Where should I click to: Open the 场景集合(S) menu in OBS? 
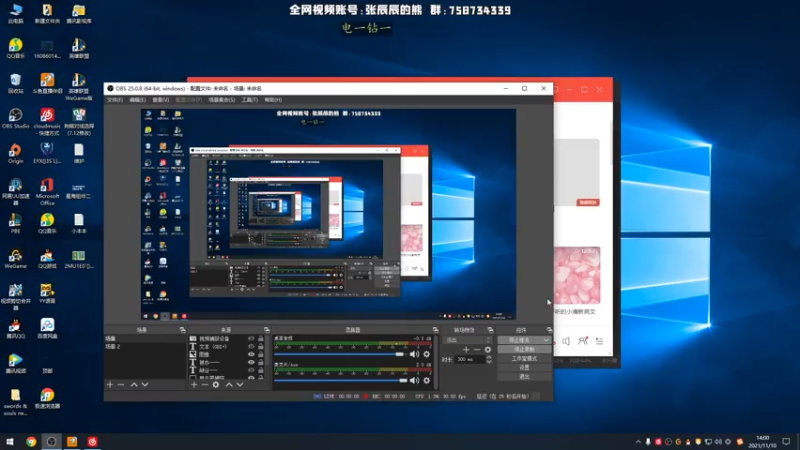click(x=222, y=100)
